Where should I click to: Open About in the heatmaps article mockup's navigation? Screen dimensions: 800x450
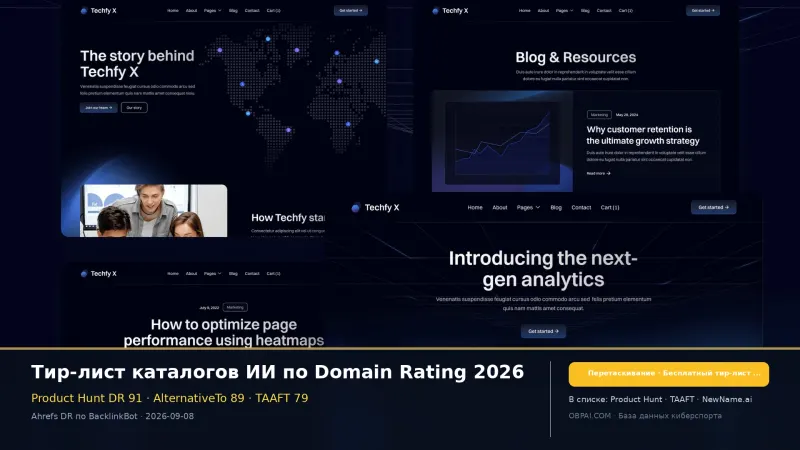pyautogui.click(x=191, y=273)
